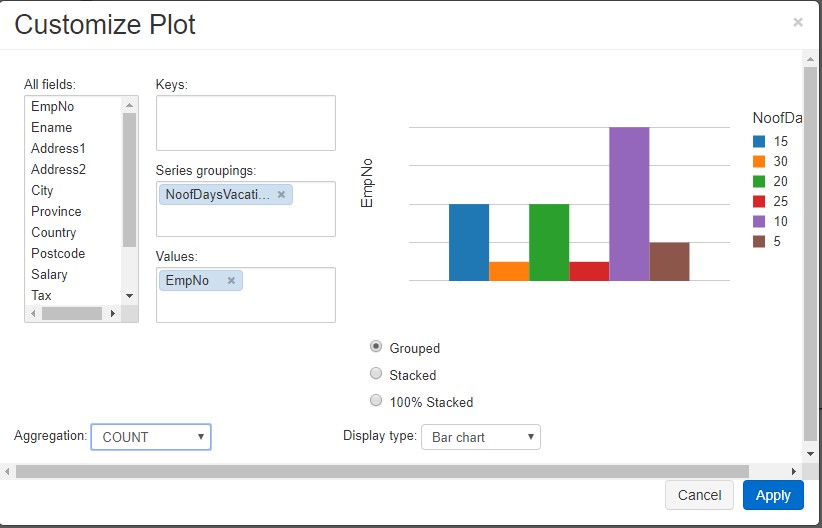Click the dialog's bottom scrollbar right arrow
This screenshot has height=528, width=822.
tap(795, 471)
